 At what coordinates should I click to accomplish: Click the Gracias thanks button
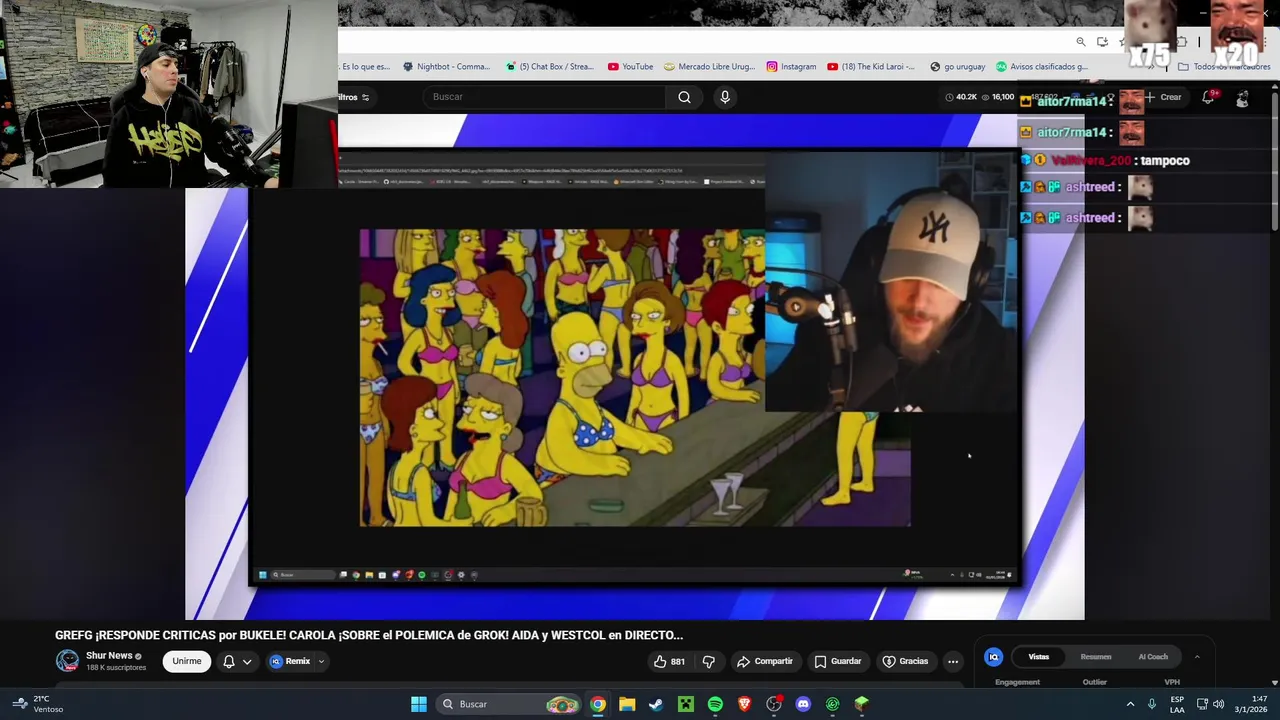click(905, 661)
